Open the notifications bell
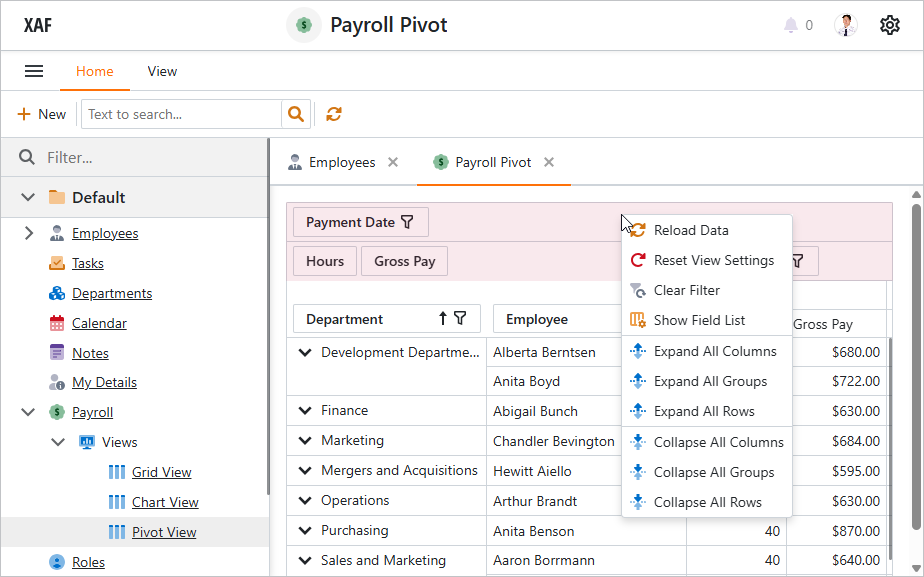The width and height of the screenshot is (924, 577). click(x=791, y=25)
